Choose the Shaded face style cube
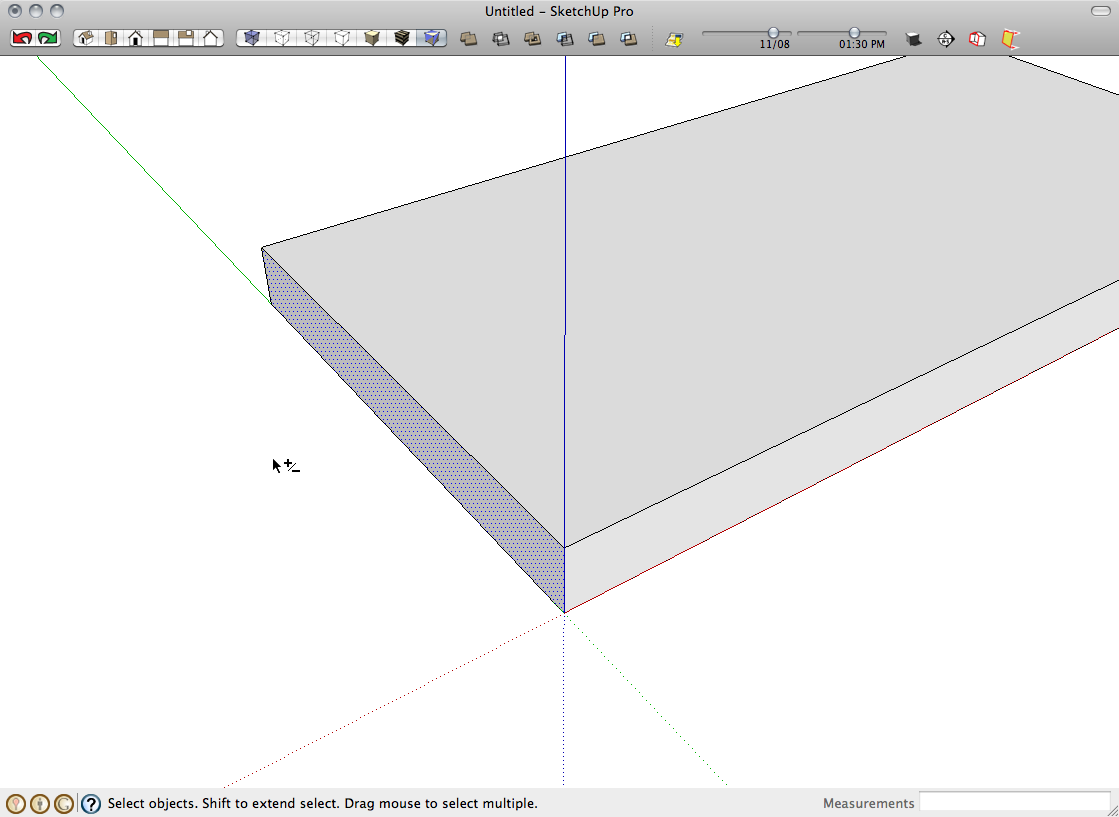The image size is (1119, 817). point(372,38)
